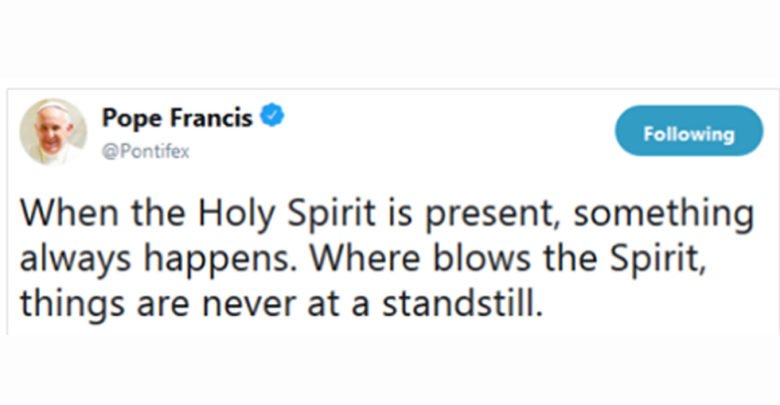This screenshot has height=405, width=780.
Task: Click the word 'things' in the last line
Action: (72, 304)
